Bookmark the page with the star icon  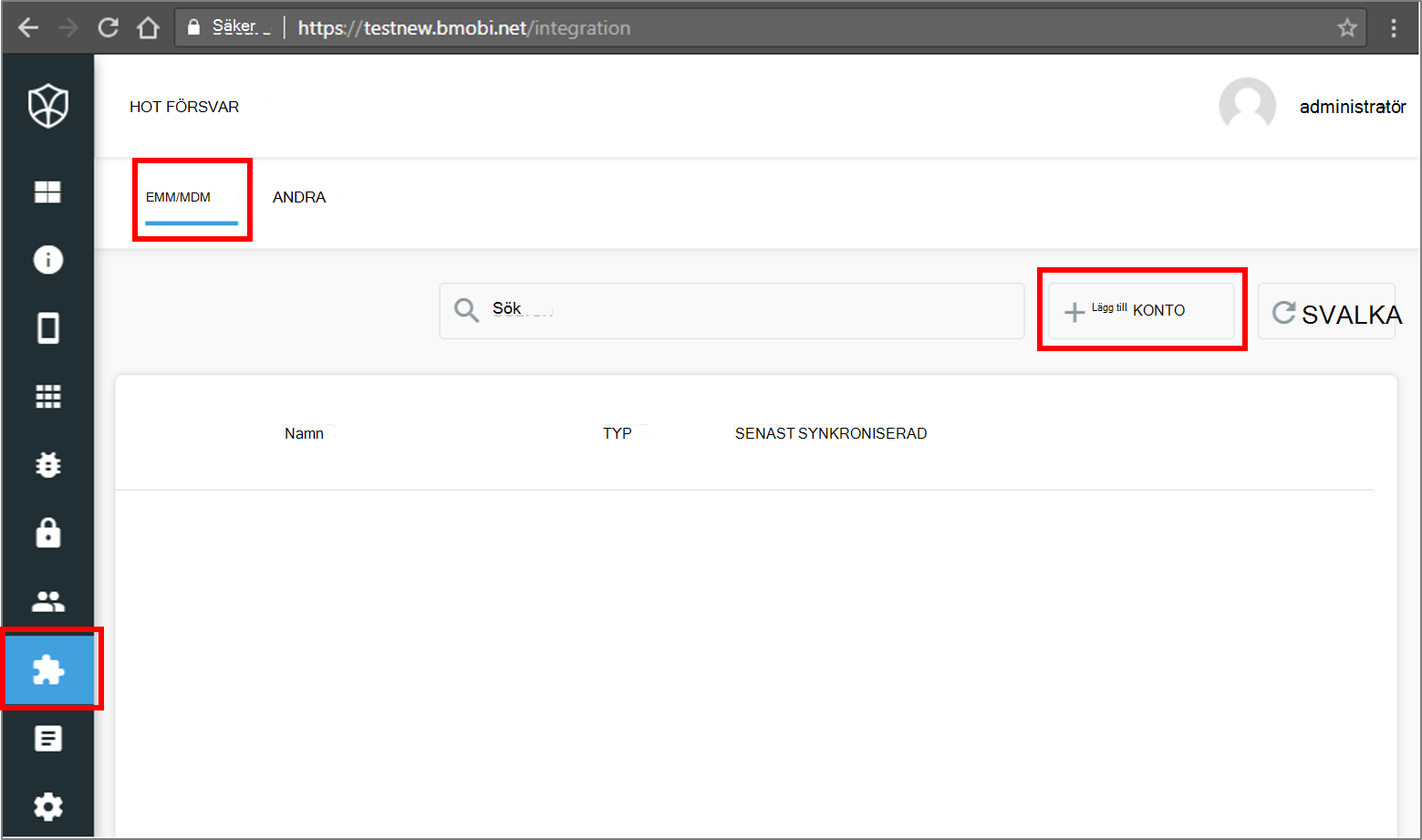1347,28
